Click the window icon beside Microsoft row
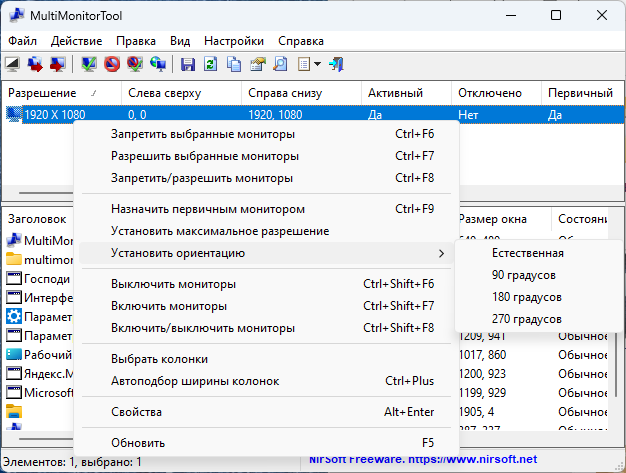Image resolution: width=626 pixels, height=473 pixels. [x=14, y=393]
